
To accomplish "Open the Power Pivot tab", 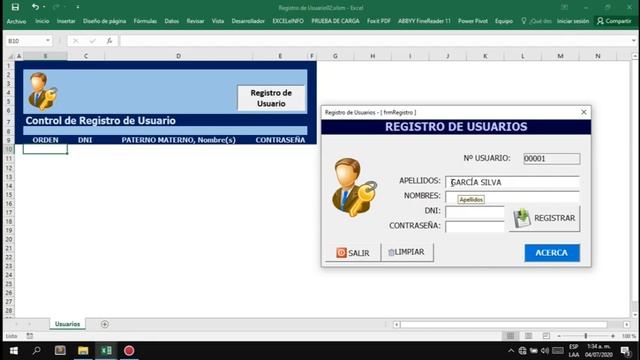I will pyautogui.click(x=473, y=21).
